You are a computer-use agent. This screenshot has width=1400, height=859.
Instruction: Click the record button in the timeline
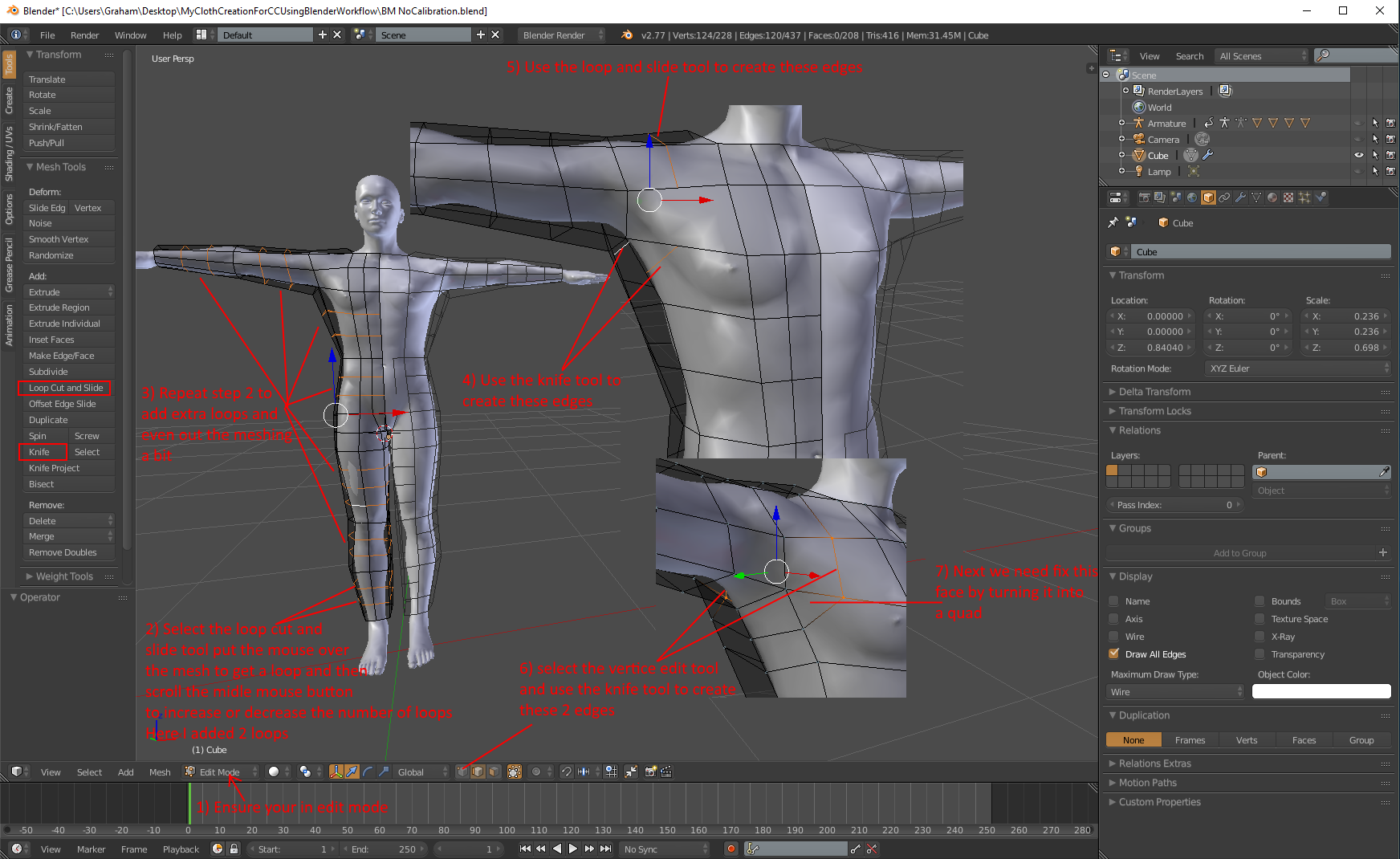(x=731, y=849)
